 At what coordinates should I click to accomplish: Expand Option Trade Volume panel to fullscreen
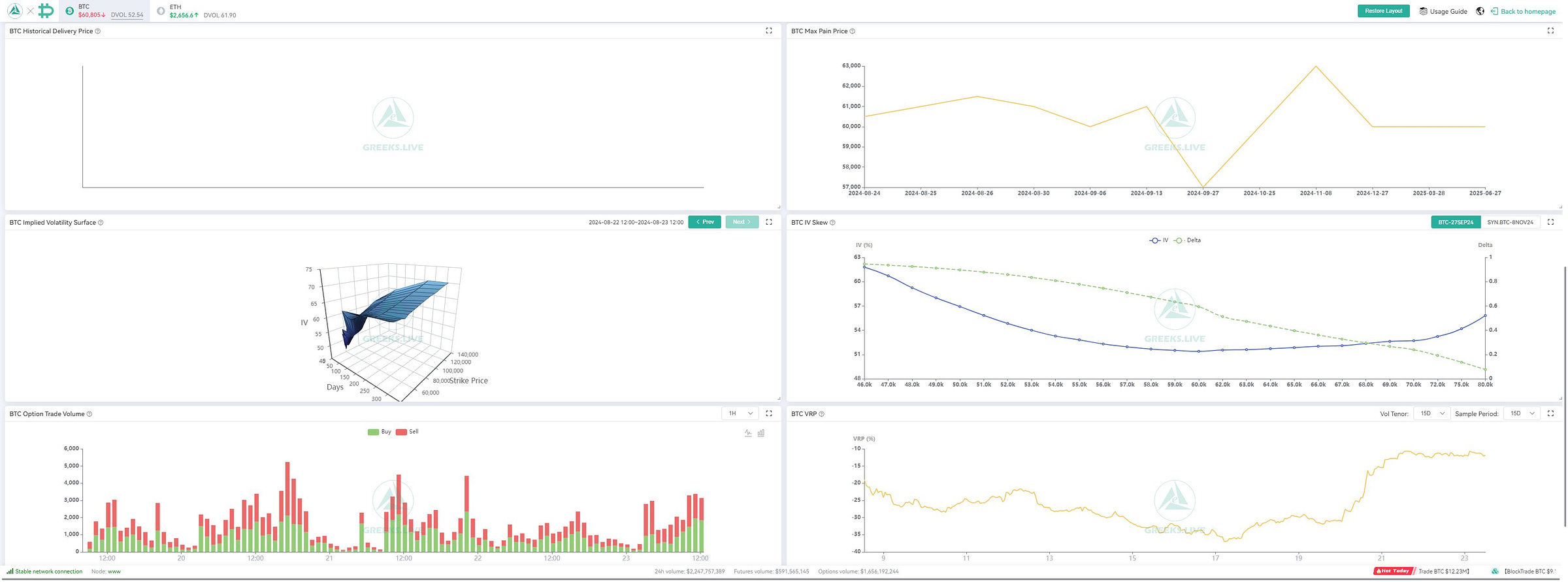(769, 413)
